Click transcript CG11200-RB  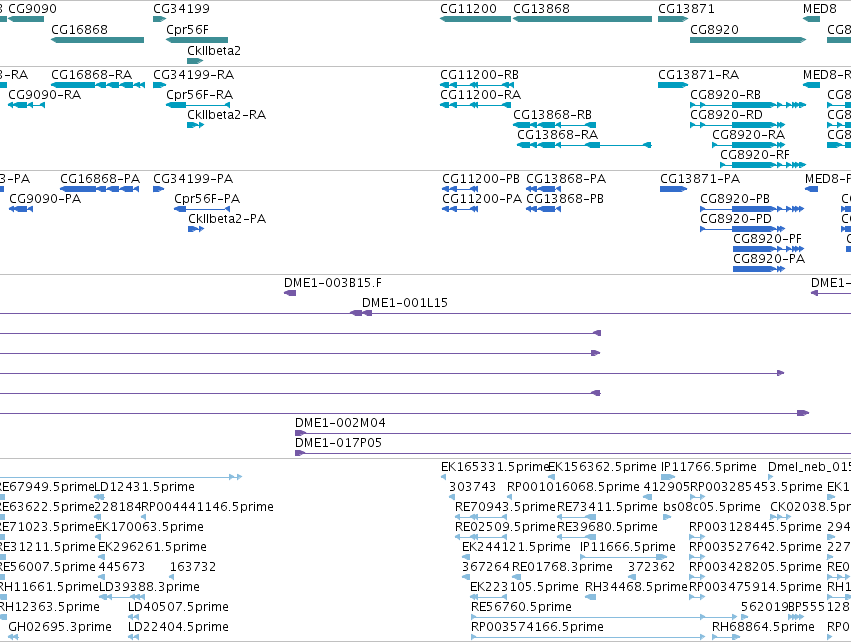477,85
